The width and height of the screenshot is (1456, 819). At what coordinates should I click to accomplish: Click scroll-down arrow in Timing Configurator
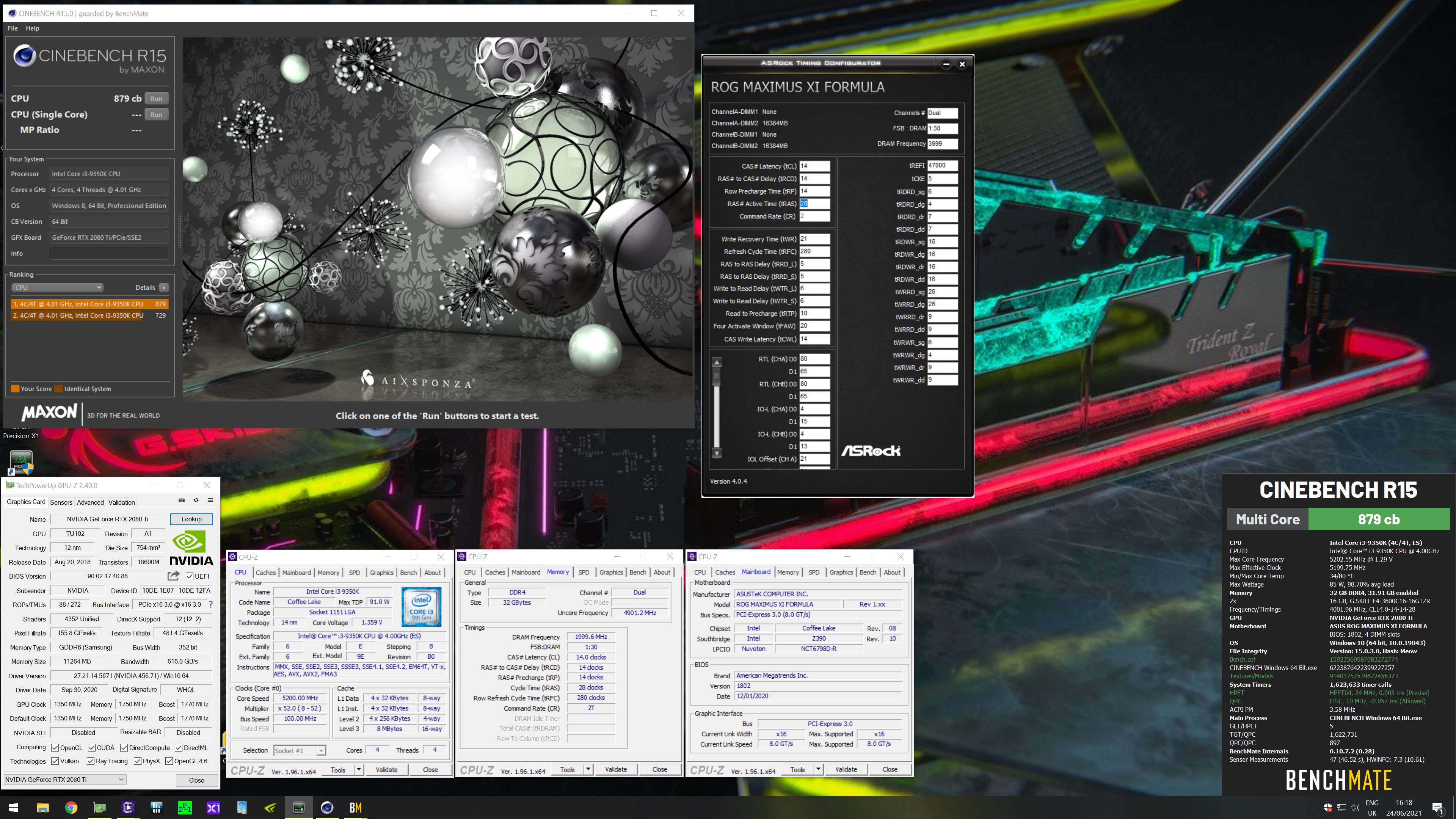tap(717, 453)
